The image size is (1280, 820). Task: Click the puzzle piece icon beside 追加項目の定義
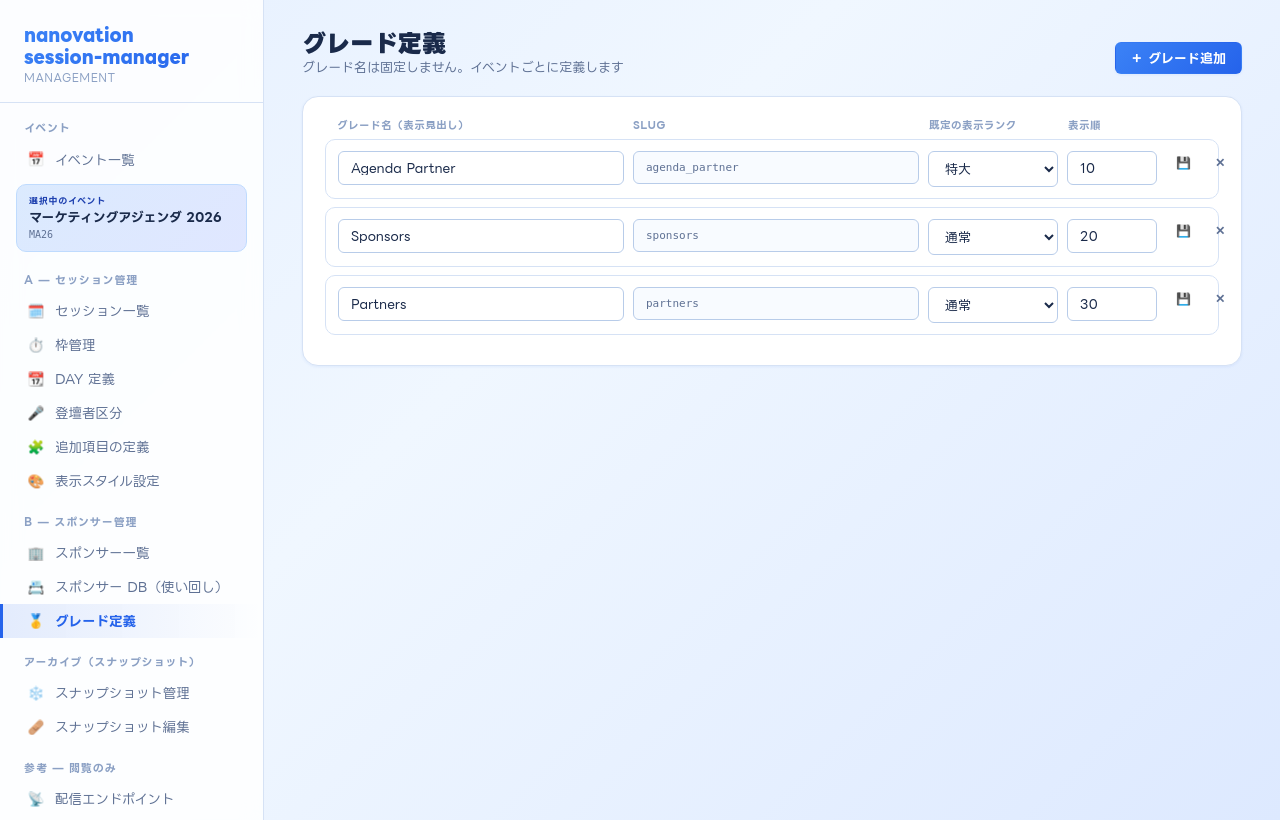point(36,447)
